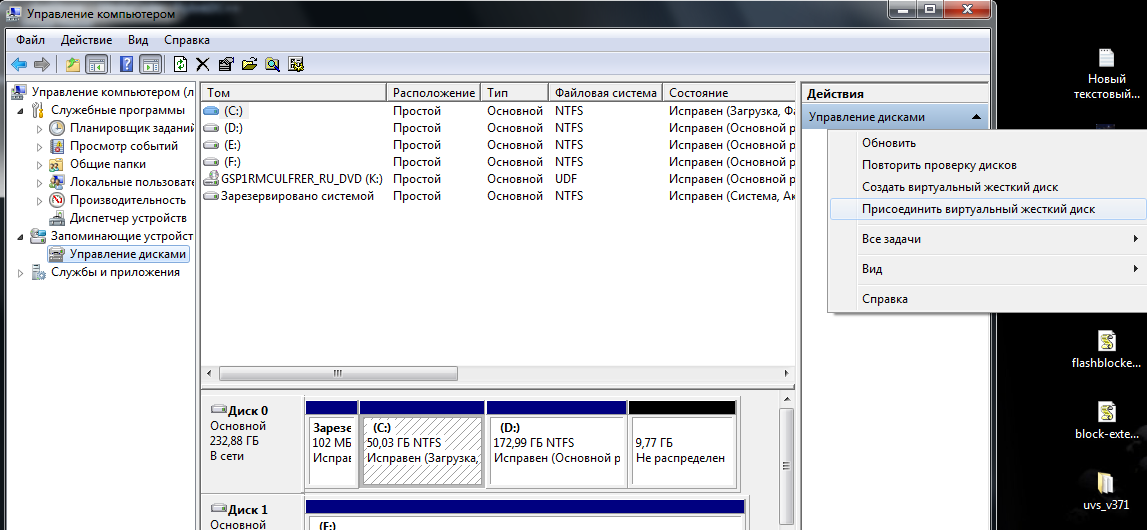This screenshot has height=530, width=1147.
Task: Select Управление дисками in tree
Action: 127,254
